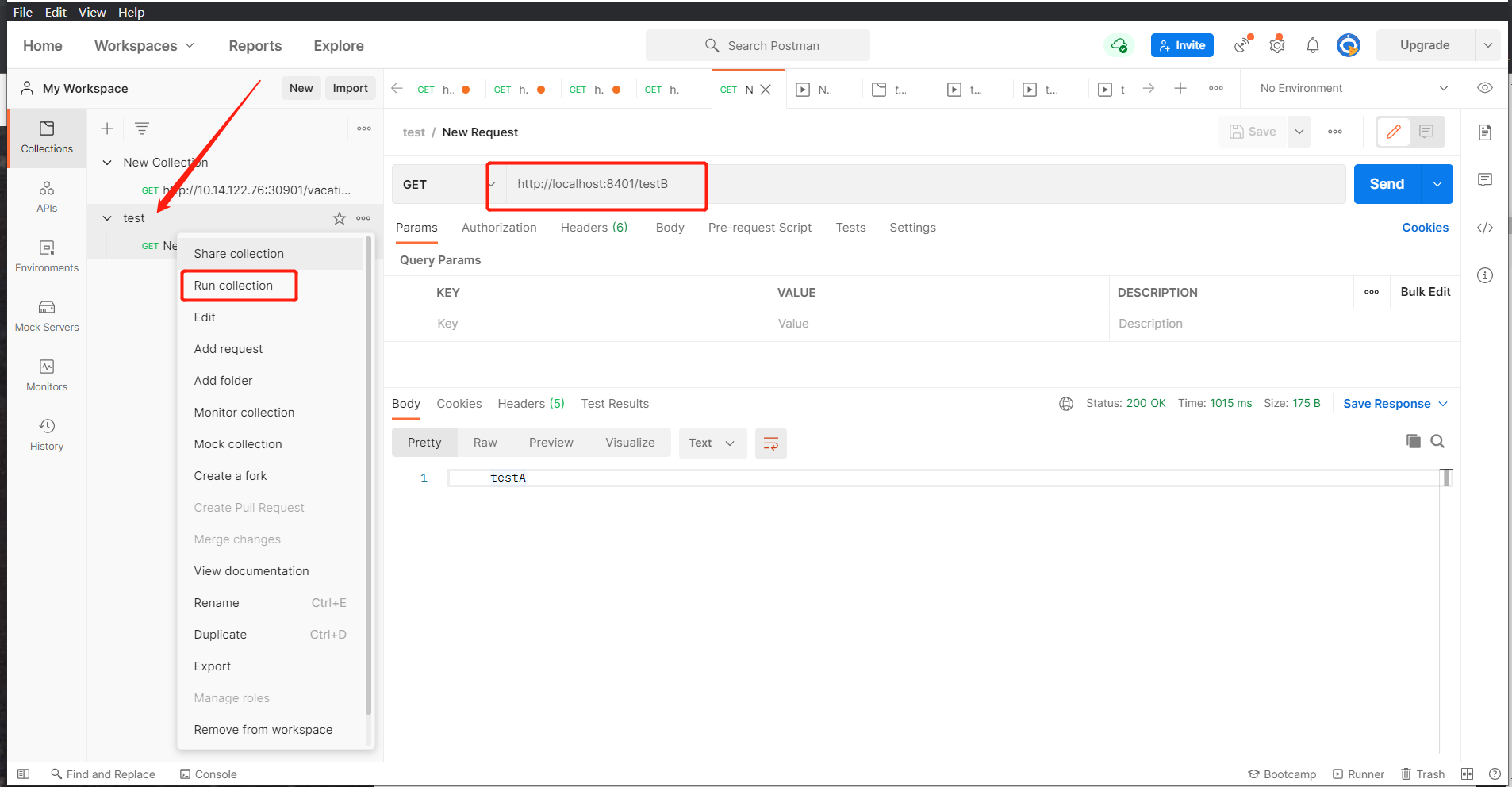The width and height of the screenshot is (1512, 787).
Task: Toggle line wrap in response
Action: click(770, 443)
